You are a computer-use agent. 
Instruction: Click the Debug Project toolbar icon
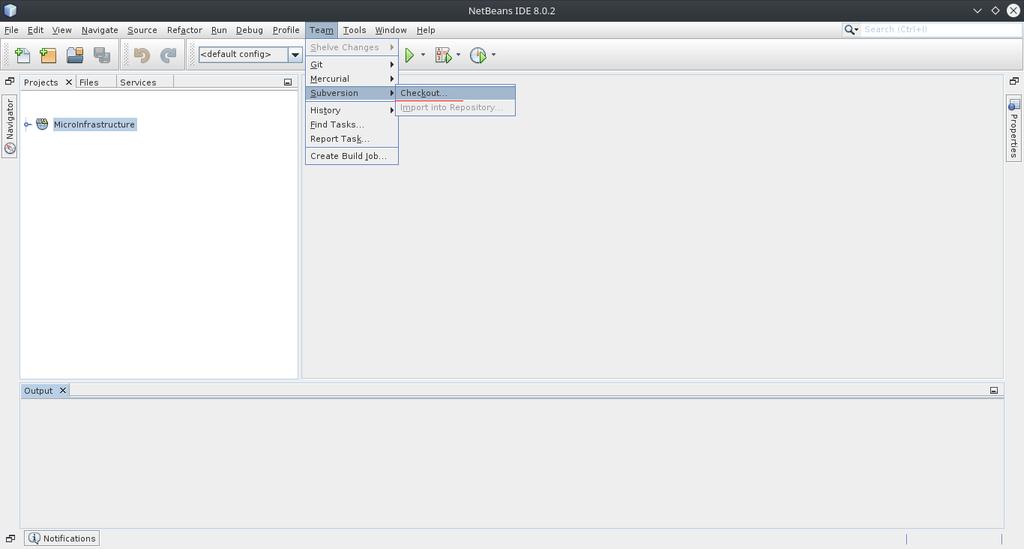coord(443,55)
